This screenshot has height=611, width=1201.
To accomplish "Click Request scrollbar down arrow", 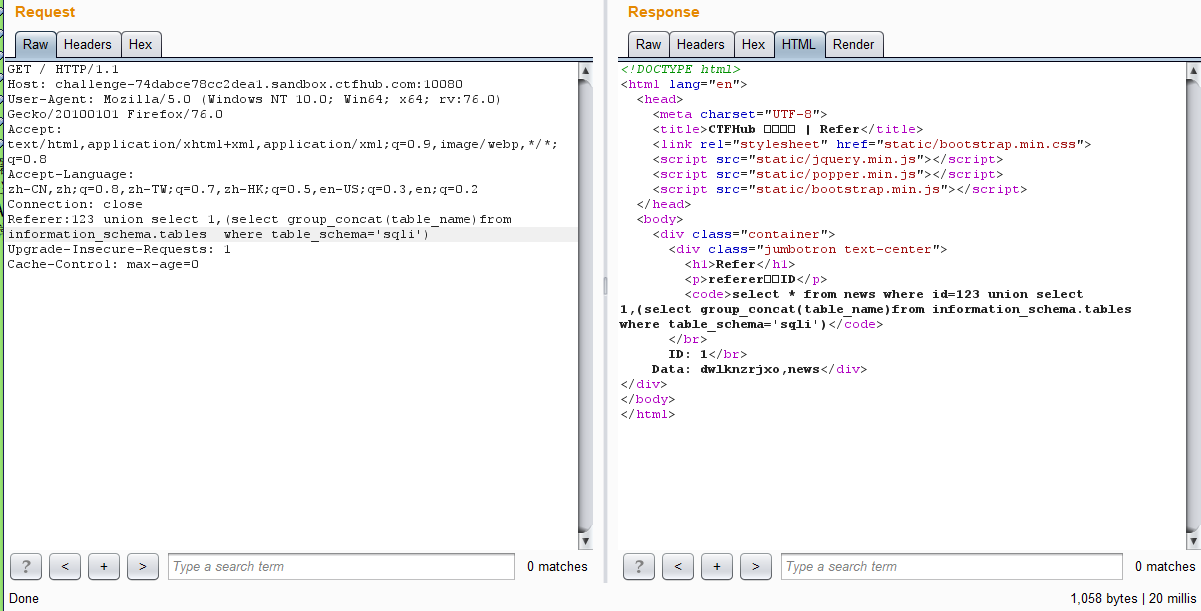I will click(586, 541).
